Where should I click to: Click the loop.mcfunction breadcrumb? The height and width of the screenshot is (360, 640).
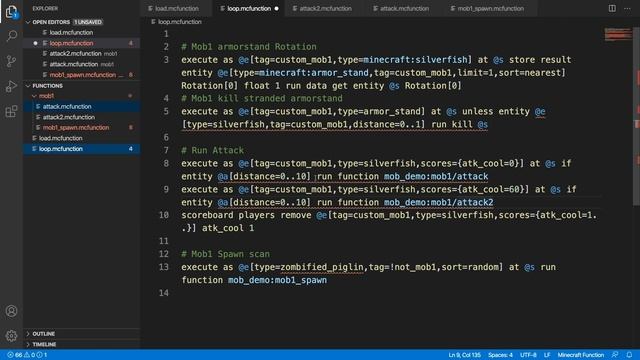click(179, 22)
